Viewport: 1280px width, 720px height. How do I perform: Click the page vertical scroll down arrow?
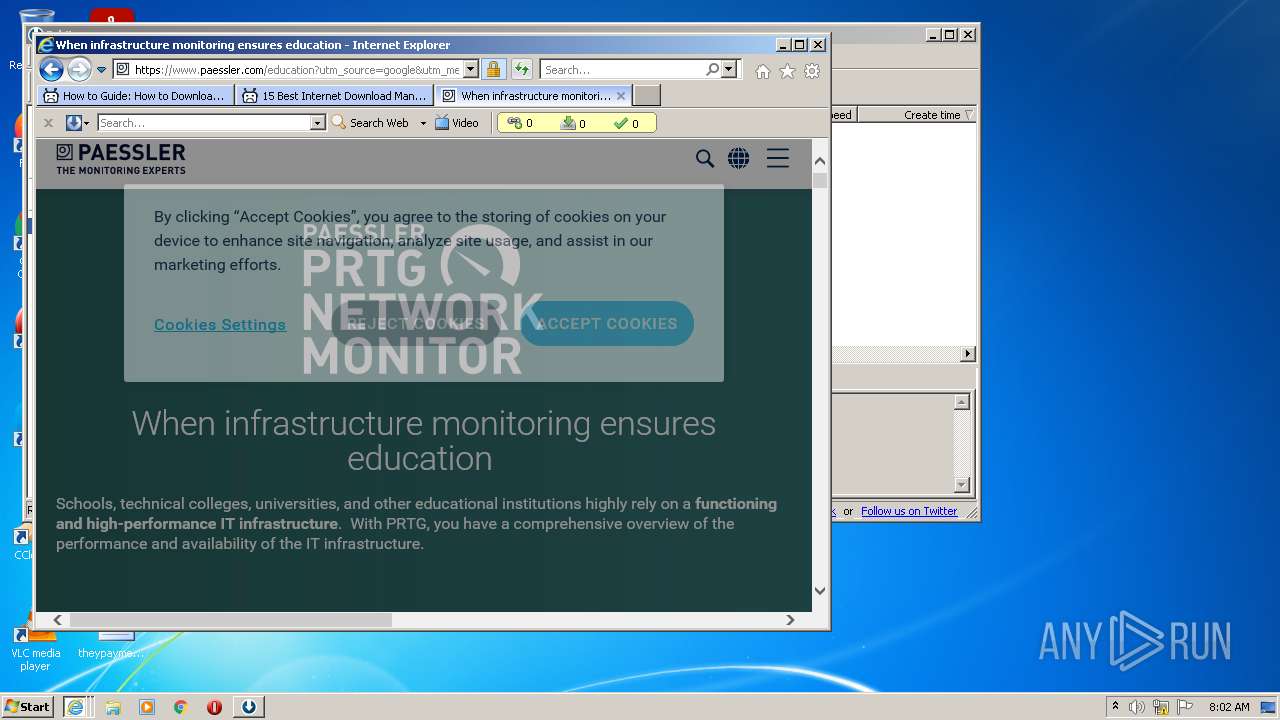(820, 590)
